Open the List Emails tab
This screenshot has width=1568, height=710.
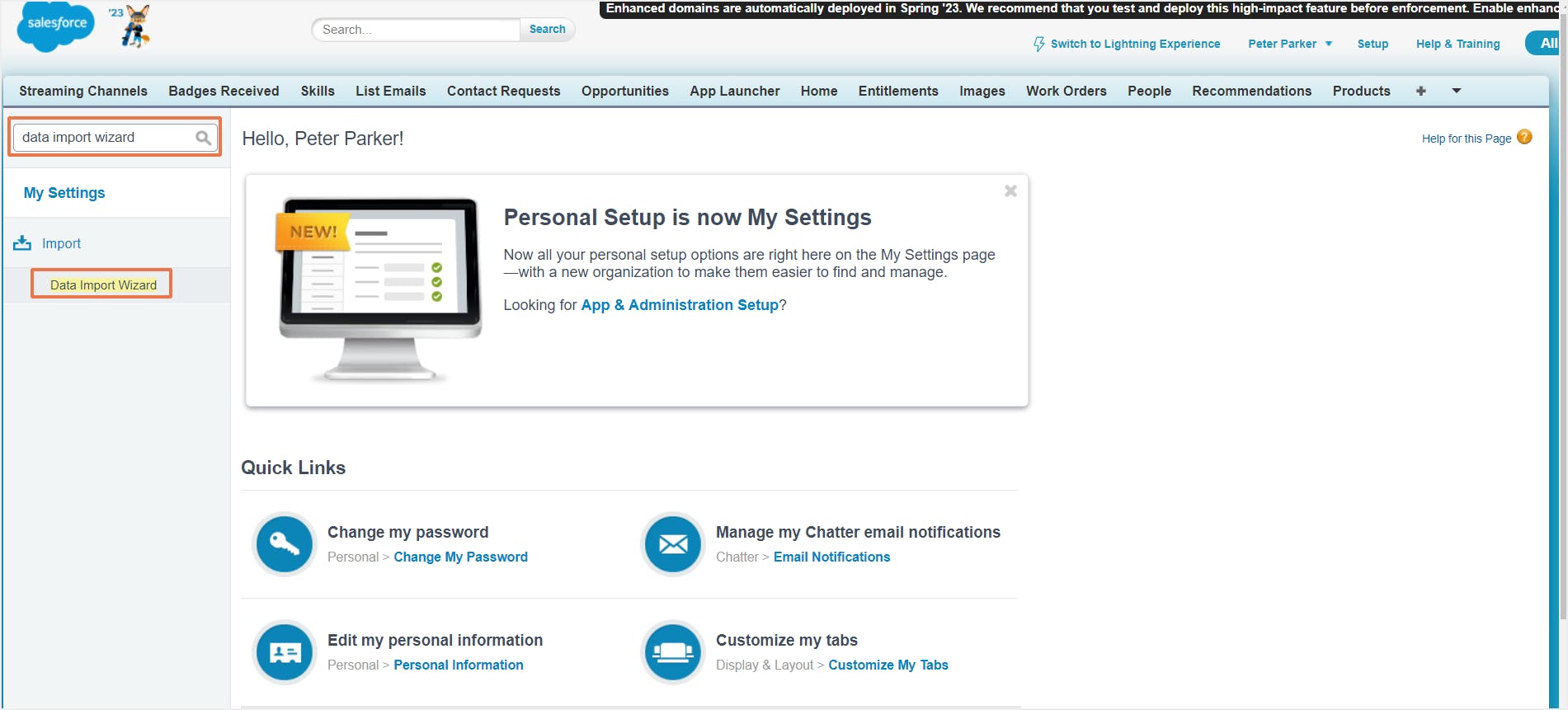click(391, 91)
